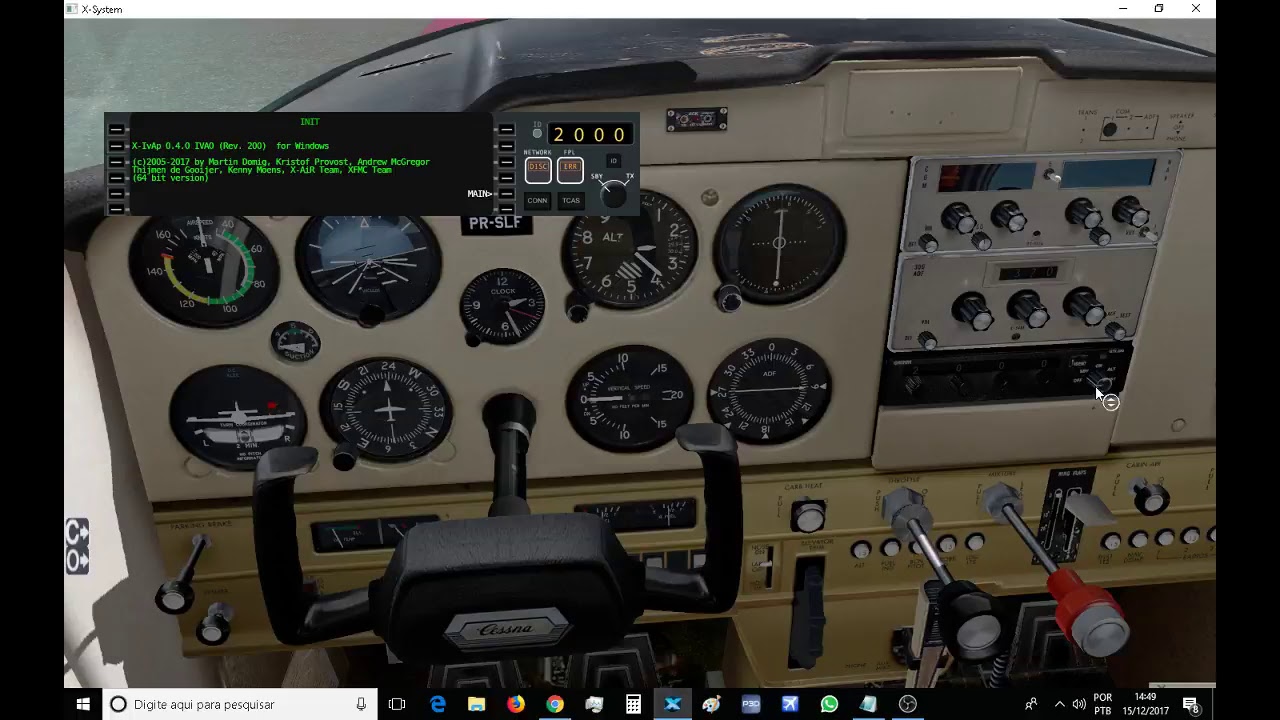Screen dimensions: 1280x720
Task: Click the FPL ERR indicator button
Action: [x=570, y=168]
